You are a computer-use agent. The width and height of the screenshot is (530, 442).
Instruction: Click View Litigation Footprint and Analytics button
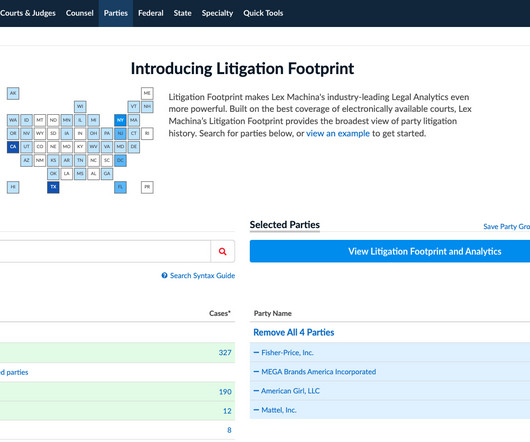390,251
